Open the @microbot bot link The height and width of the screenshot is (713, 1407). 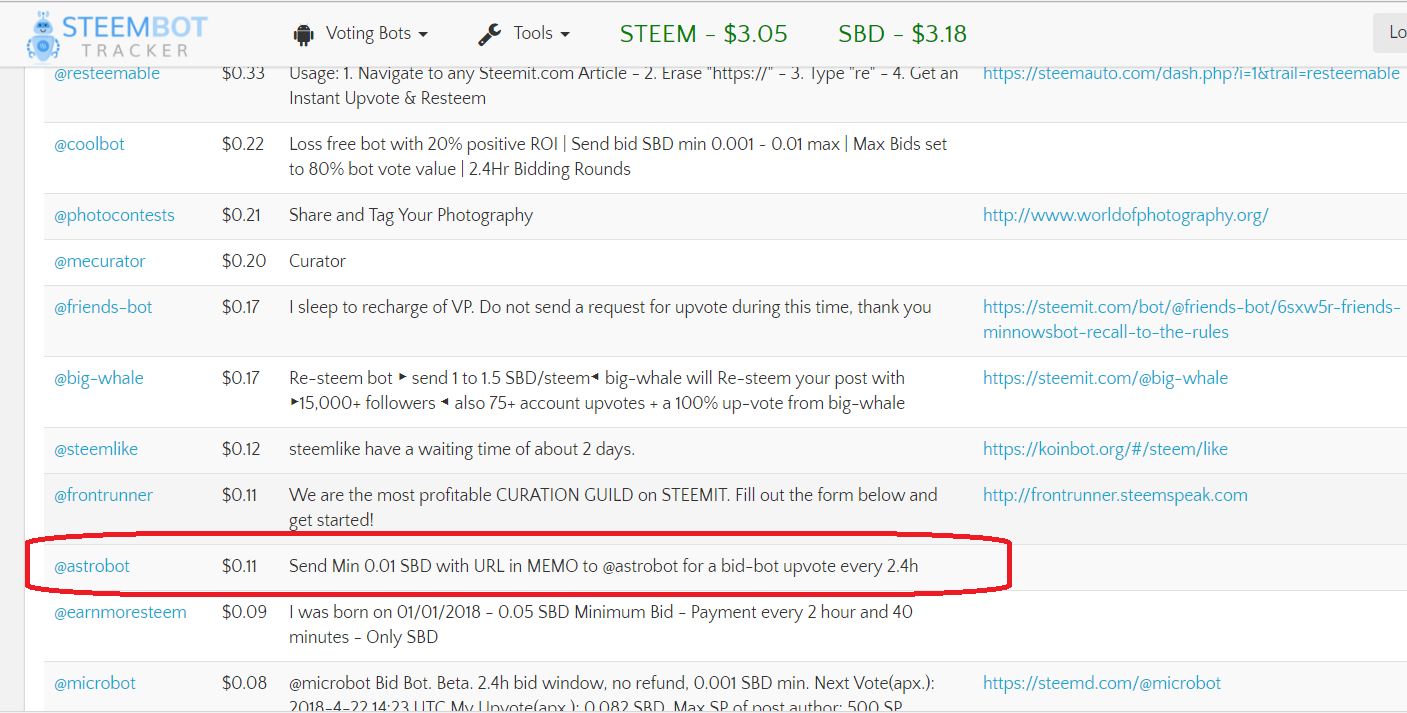[95, 683]
